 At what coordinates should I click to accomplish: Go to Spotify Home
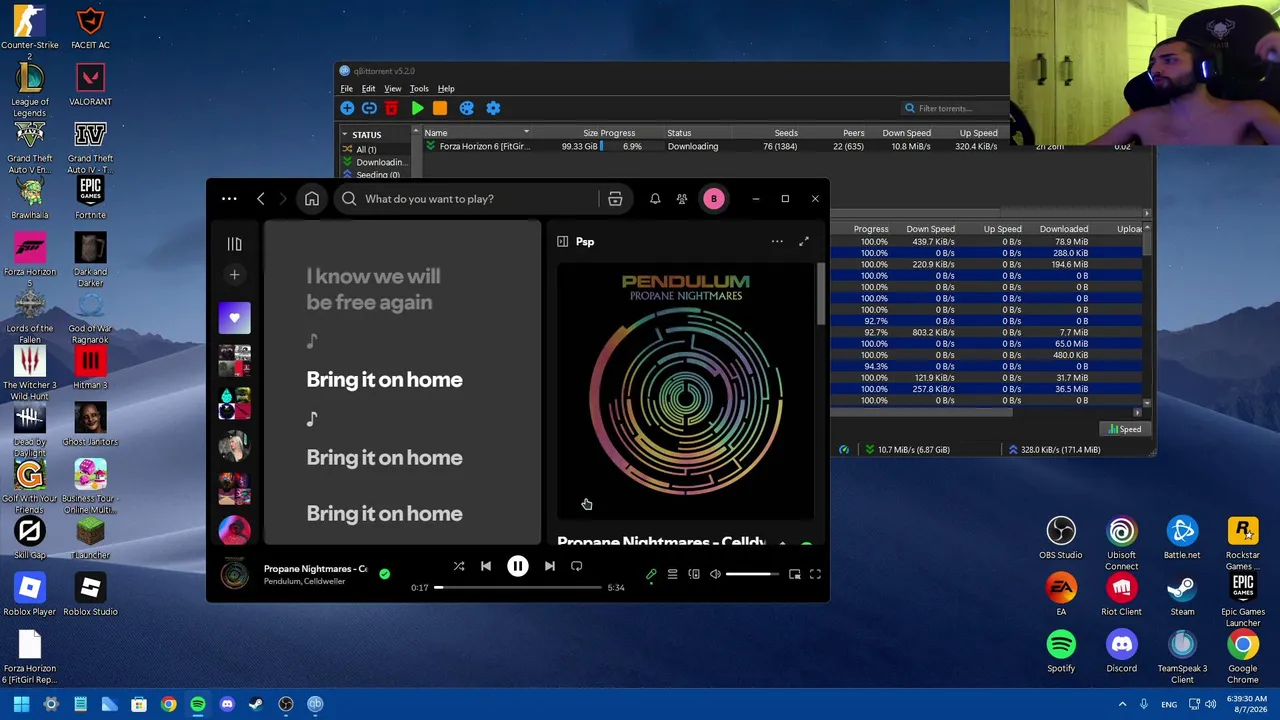312,199
